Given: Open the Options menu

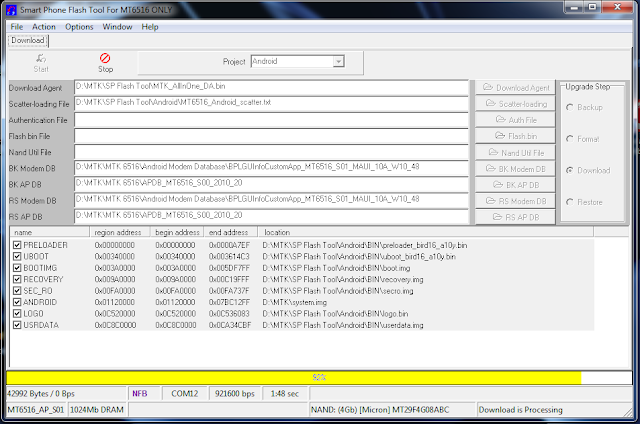Looking at the screenshot, I should click(79, 27).
